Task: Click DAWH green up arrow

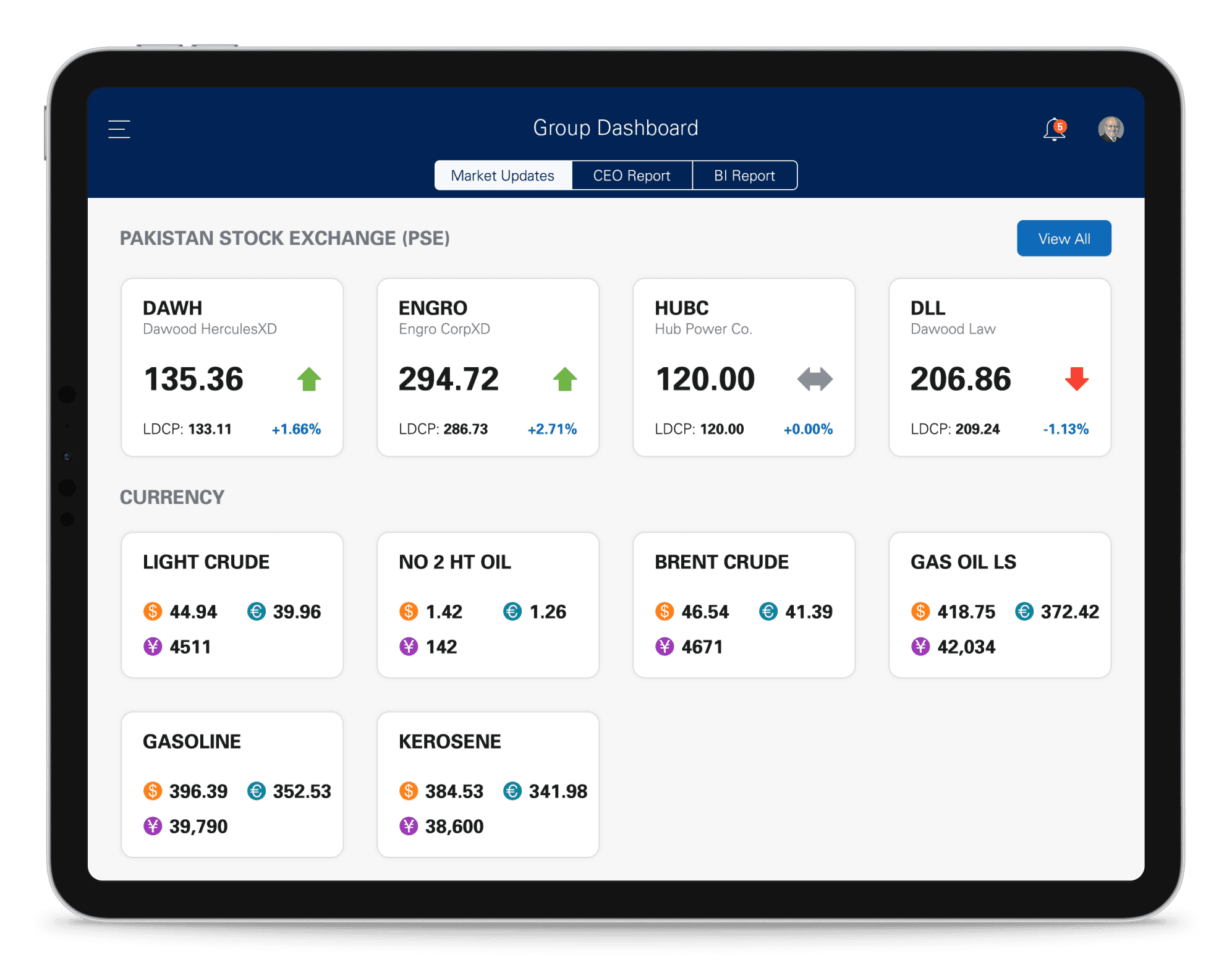Action: point(309,379)
